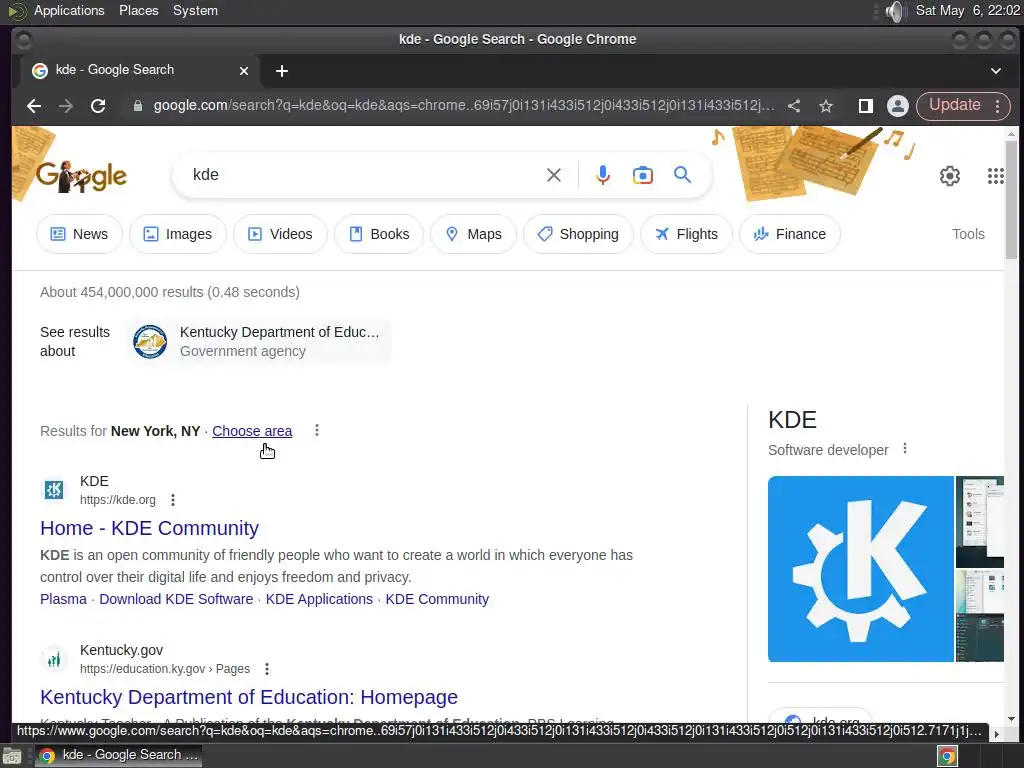The height and width of the screenshot is (768, 1024).
Task: Search by image with camera icon
Action: pos(643,175)
